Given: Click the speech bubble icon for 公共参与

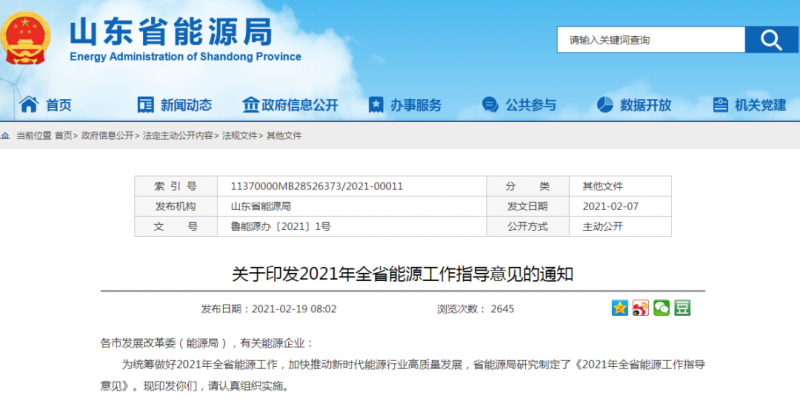Looking at the screenshot, I should tap(490, 105).
